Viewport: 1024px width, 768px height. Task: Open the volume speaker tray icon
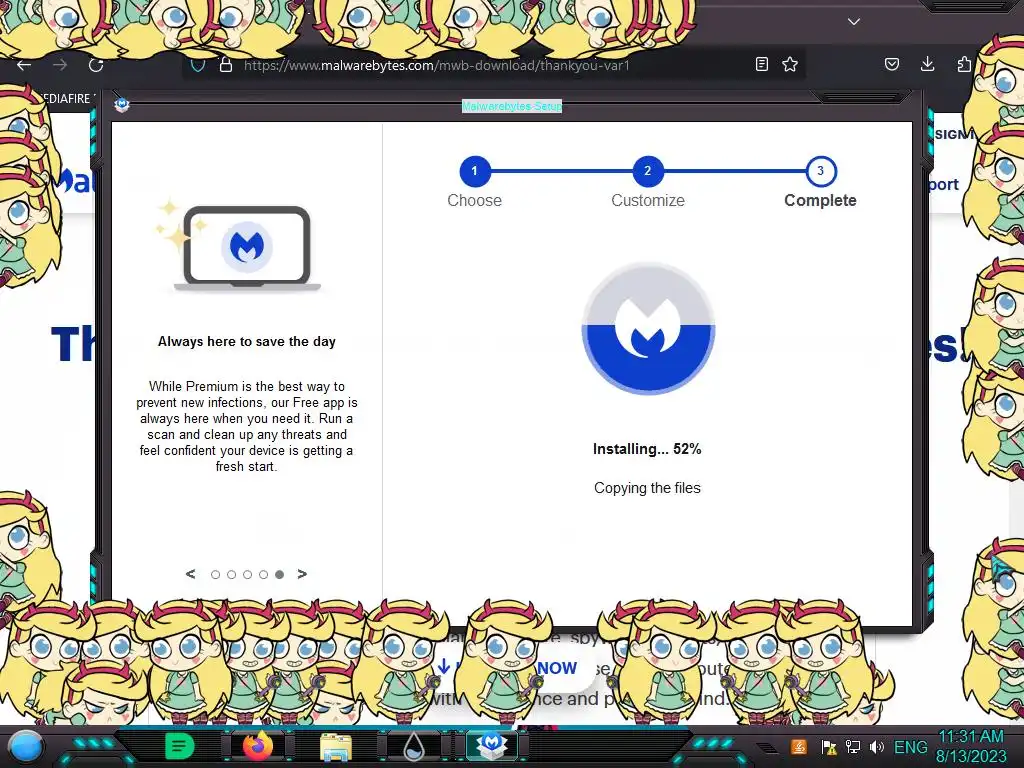(x=876, y=747)
